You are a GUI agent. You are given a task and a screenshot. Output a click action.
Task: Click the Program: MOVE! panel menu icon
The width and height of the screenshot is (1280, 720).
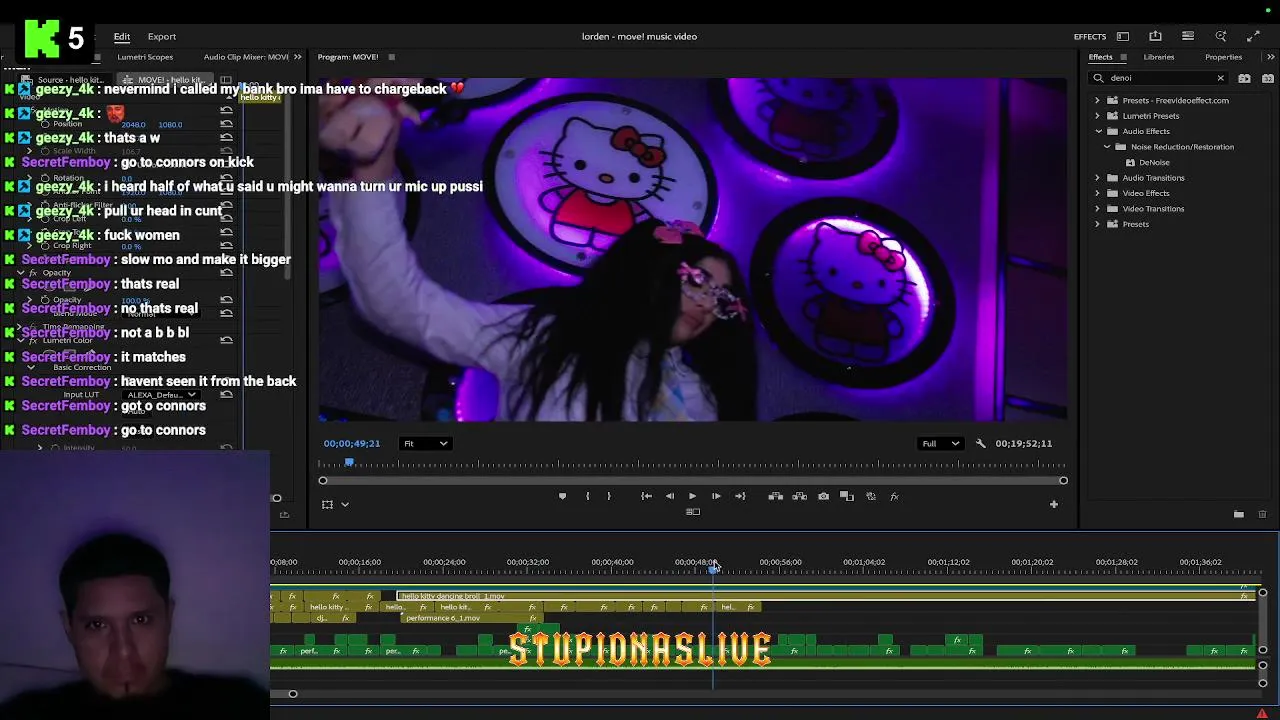point(391,57)
